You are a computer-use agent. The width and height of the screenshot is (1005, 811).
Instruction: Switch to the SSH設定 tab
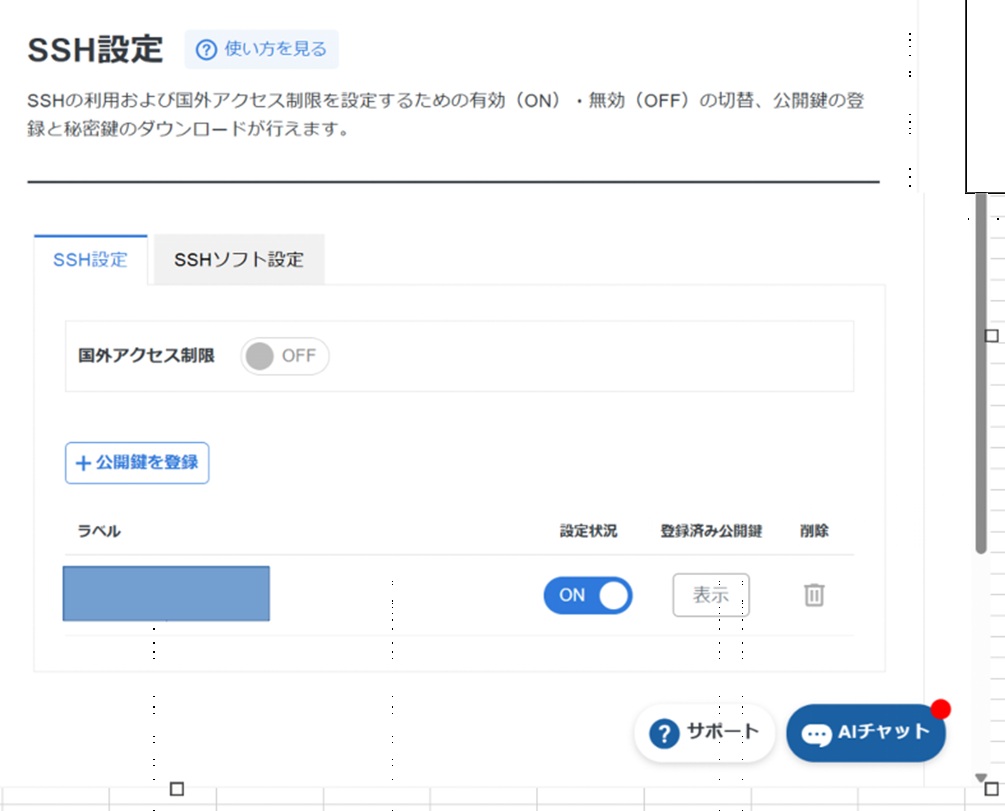91,260
